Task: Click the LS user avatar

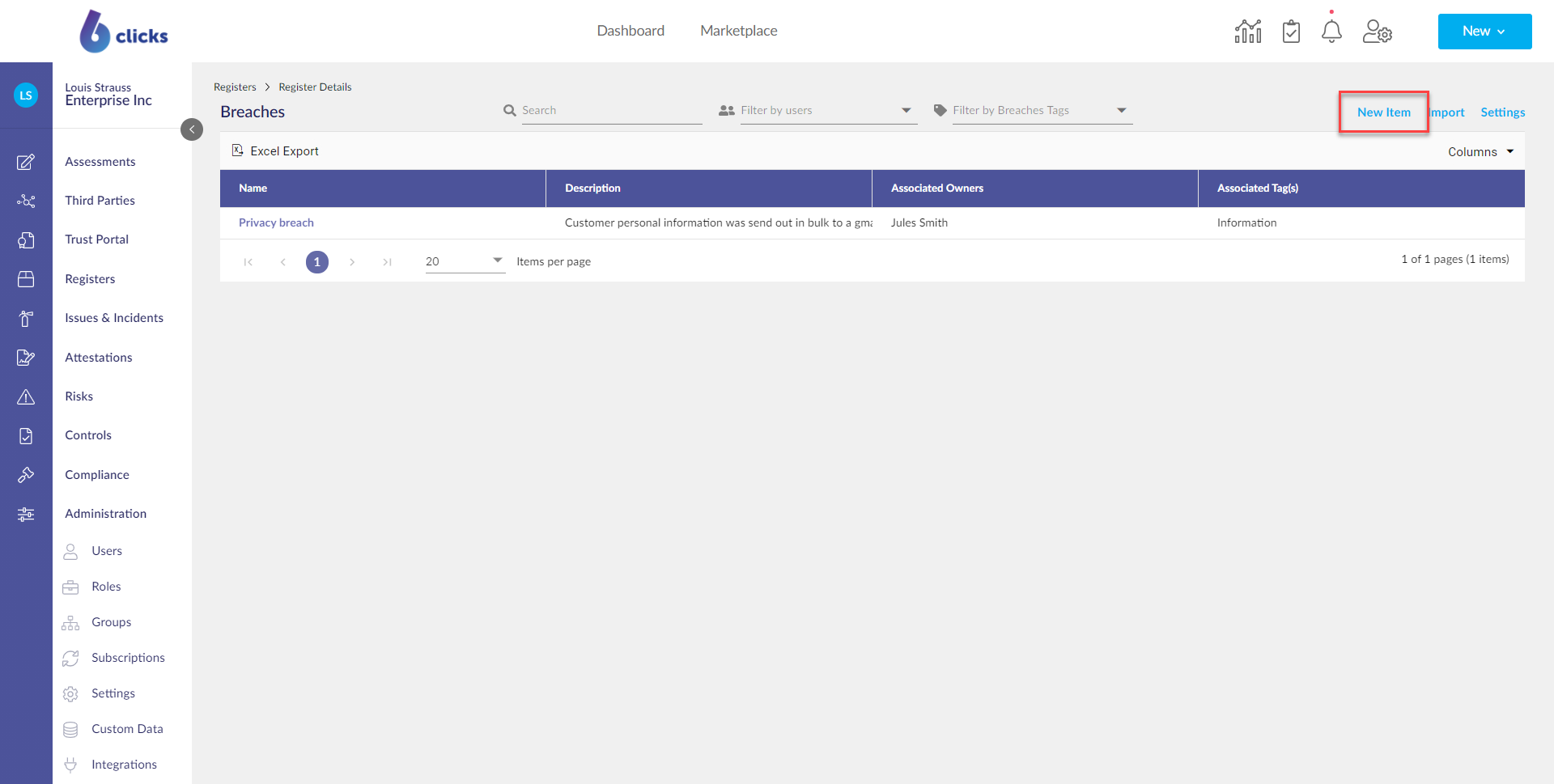Action: click(26, 95)
